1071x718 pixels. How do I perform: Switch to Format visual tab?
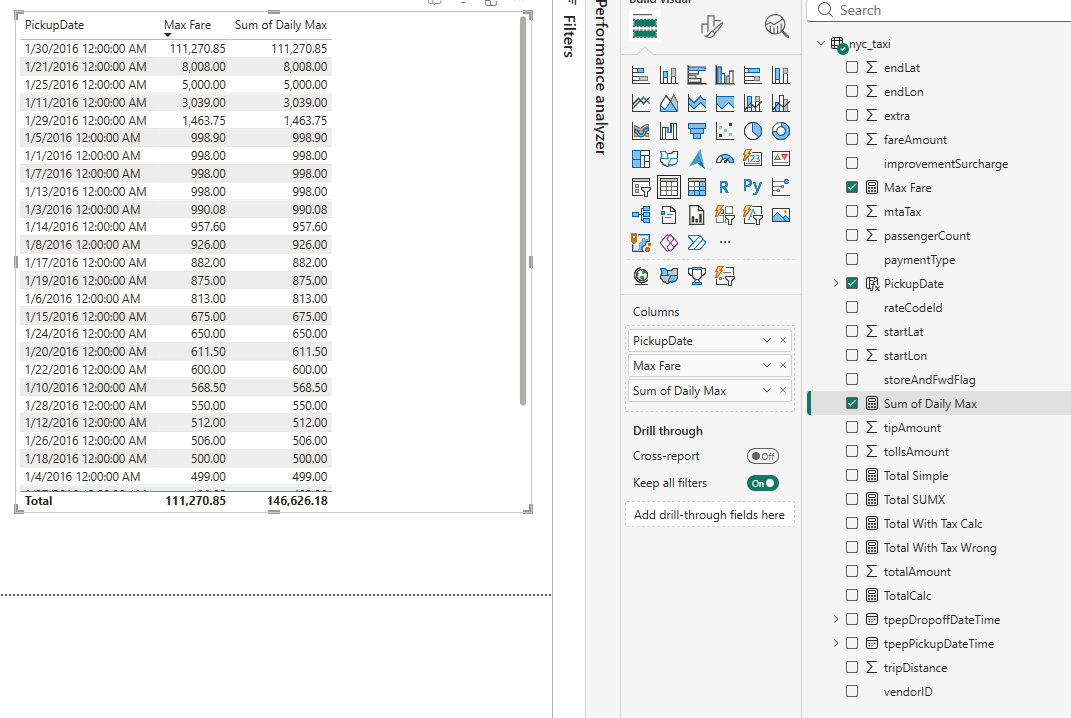pyautogui.click(x=711, y=27)
